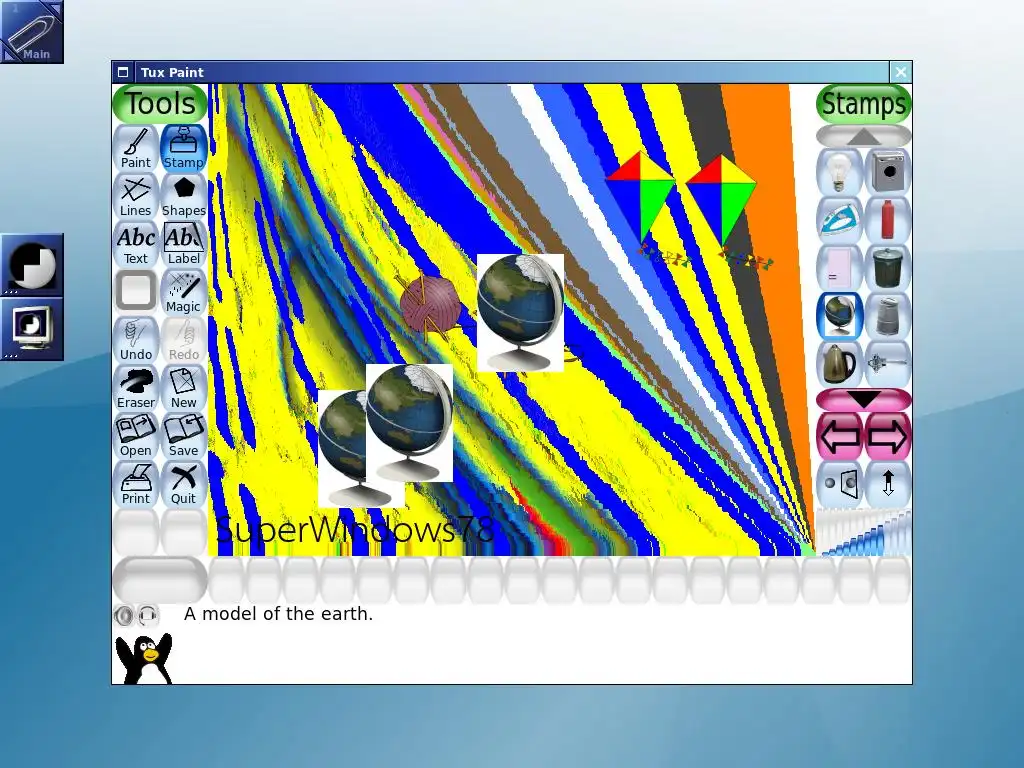Pick the light bulb stamp

(840, 172)
